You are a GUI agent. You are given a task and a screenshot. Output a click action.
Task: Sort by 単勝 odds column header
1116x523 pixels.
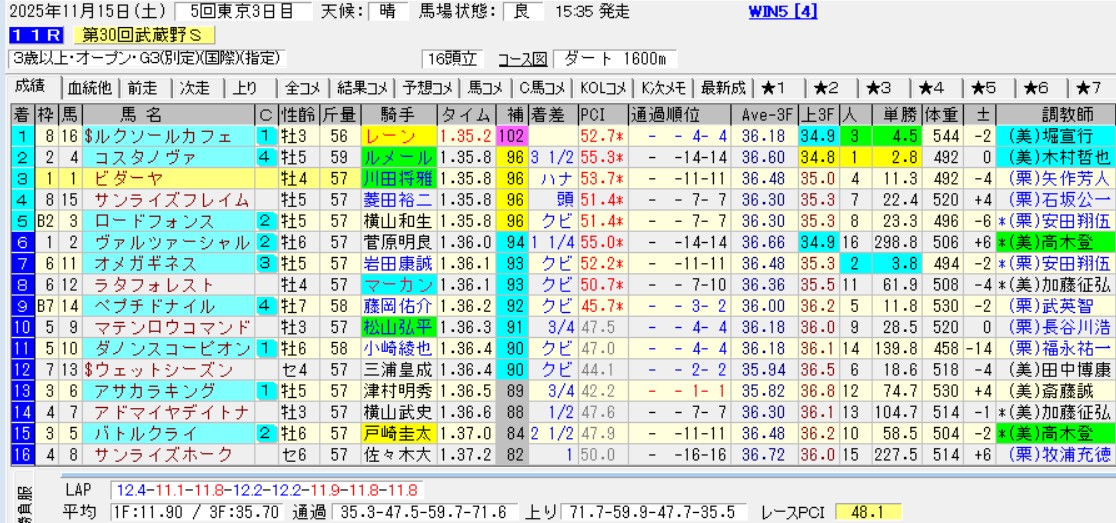(883, 112)
